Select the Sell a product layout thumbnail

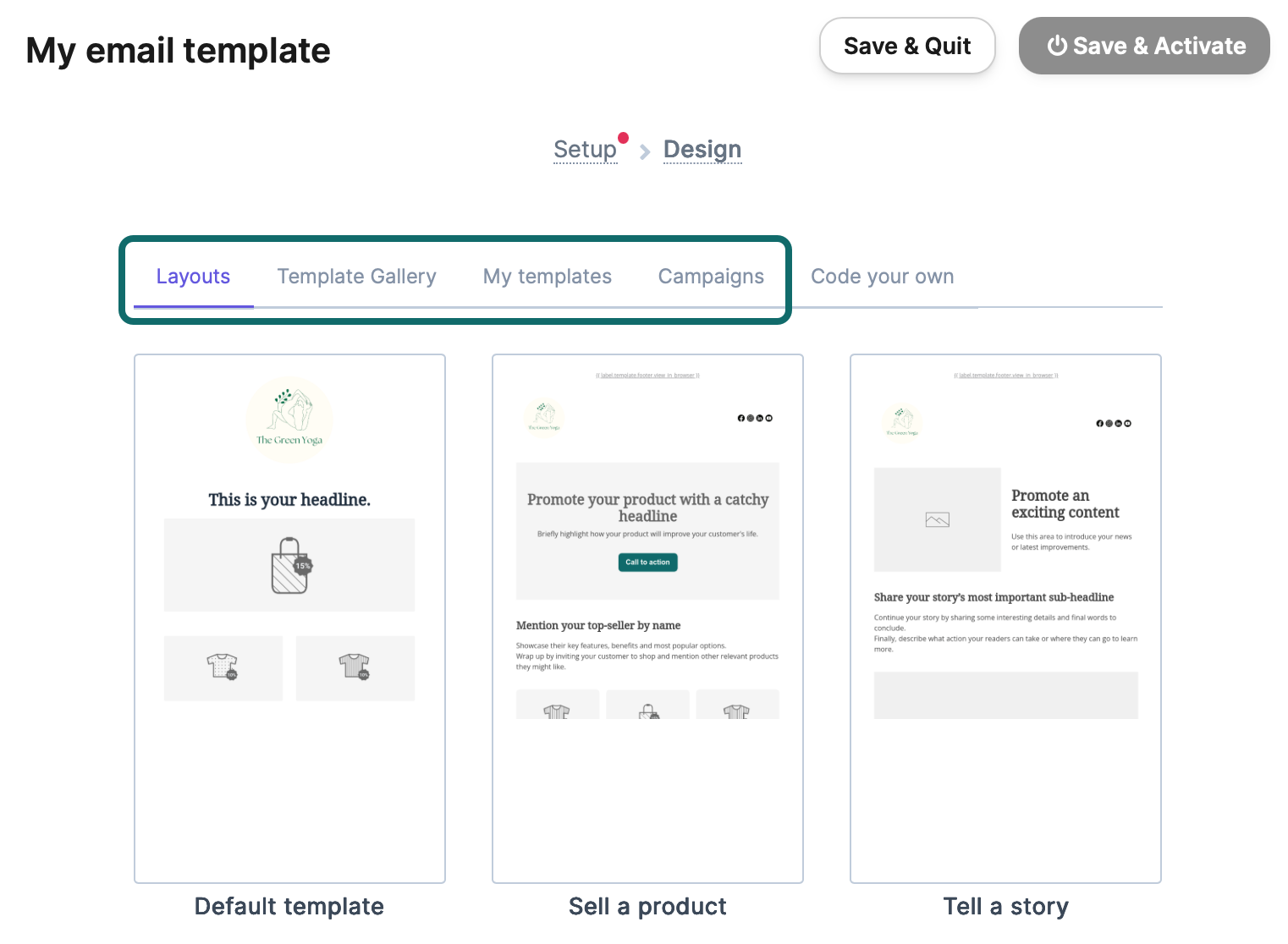[647, 617]
